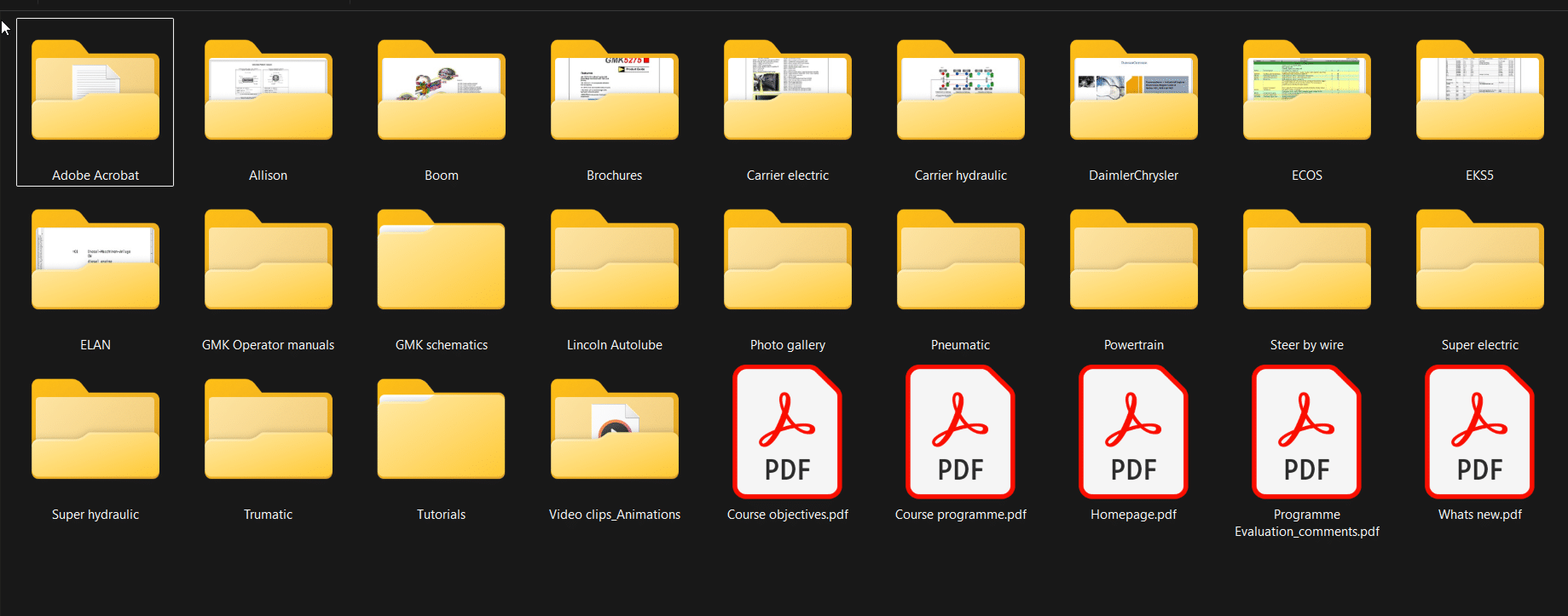Open the Allison folder icon

tap(269, 89)
